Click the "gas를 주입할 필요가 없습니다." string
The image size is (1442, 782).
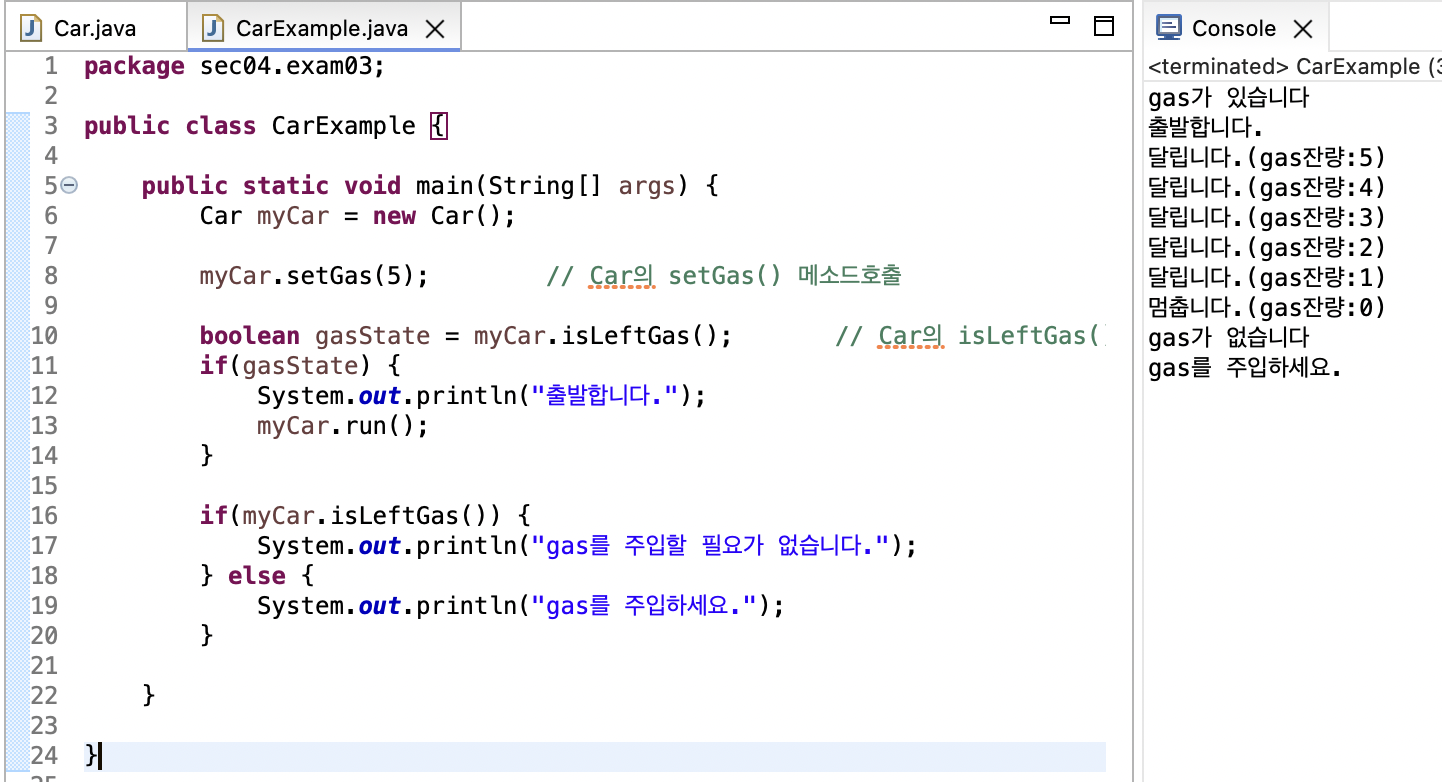pyautogui.click(x=711, y=546)
